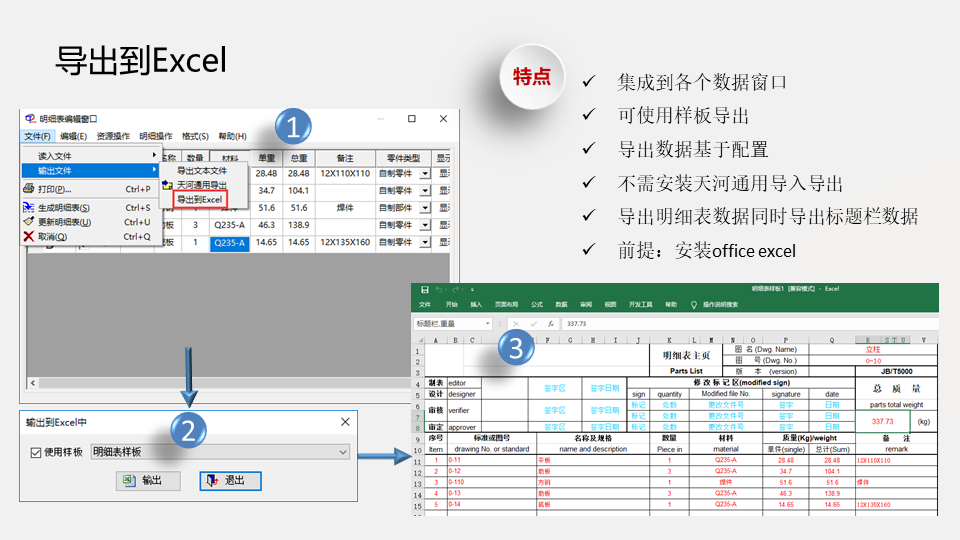960x540 pixels.
Task: Click the 更新明细表 brush icon
Action: point(29,222)
